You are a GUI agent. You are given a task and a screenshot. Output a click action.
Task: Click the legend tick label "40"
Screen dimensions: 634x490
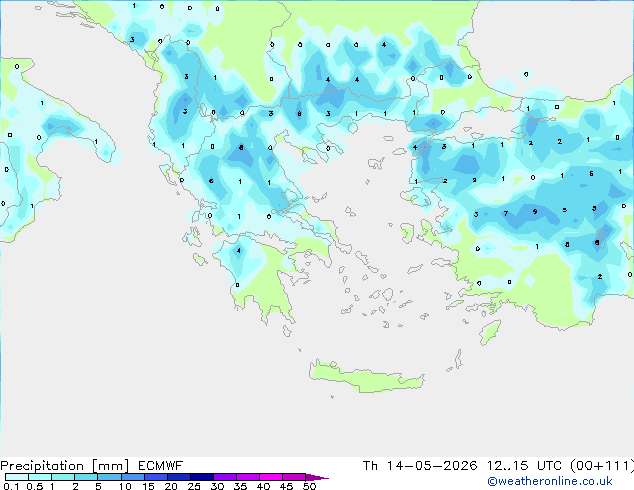[264, 486]
